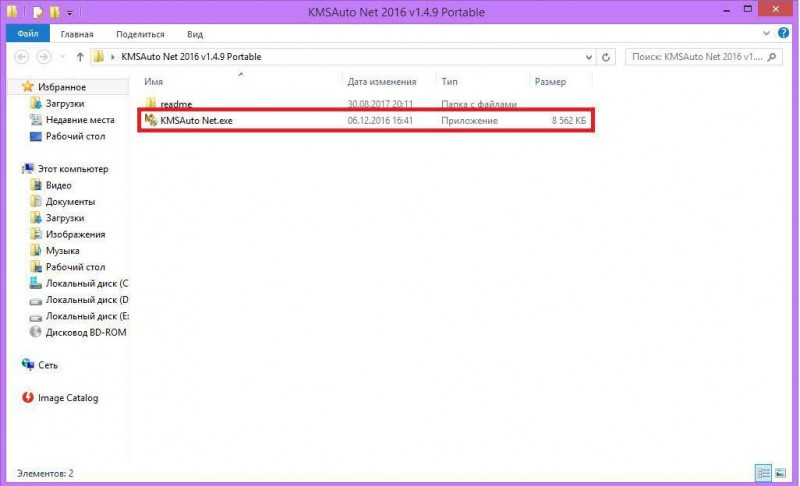Select the KMSAuto Net.exe file
The width and height of the screenshot is (800, 486).
coord(196,121)
